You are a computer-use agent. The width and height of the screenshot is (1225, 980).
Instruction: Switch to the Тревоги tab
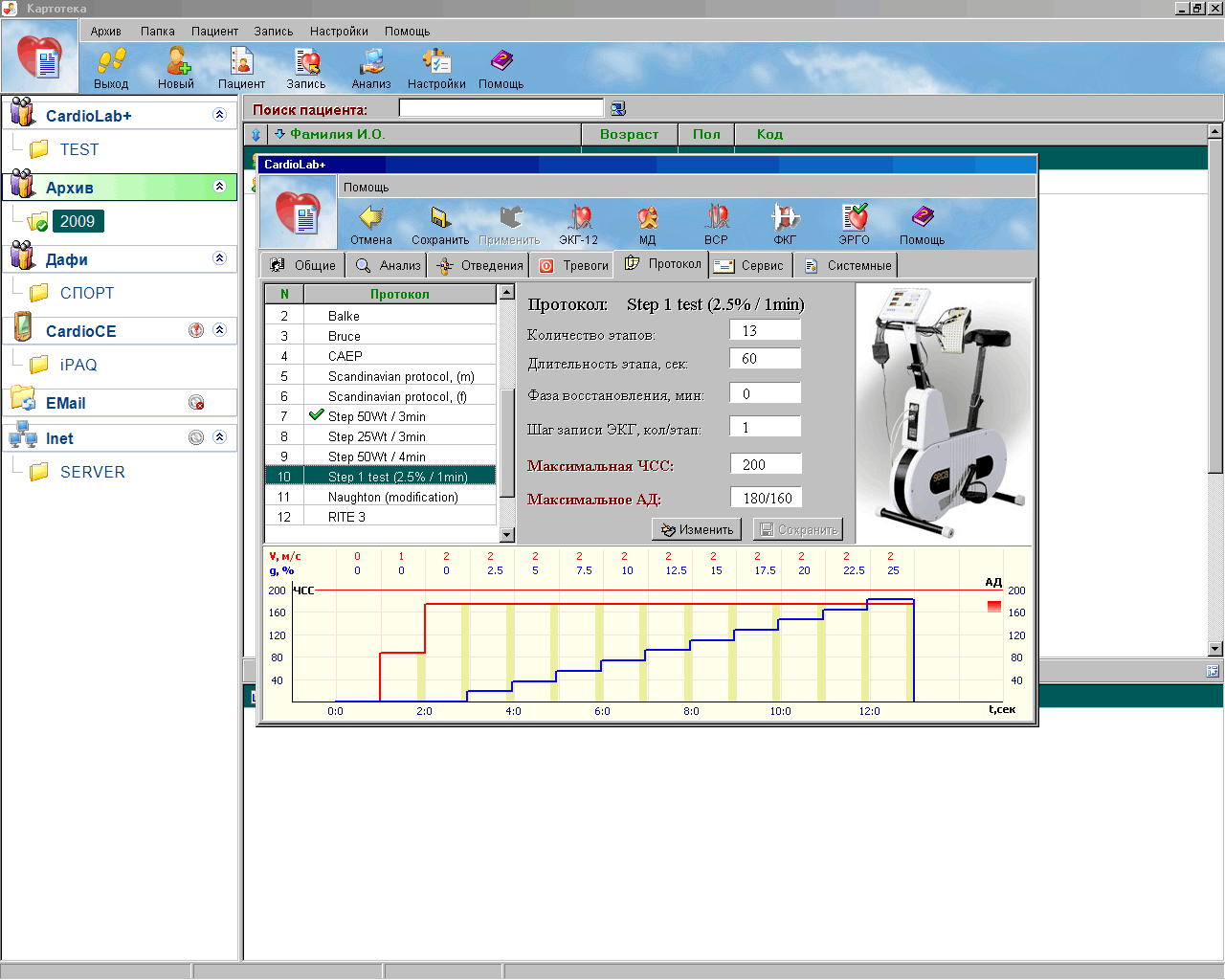(x=574, y=265)
